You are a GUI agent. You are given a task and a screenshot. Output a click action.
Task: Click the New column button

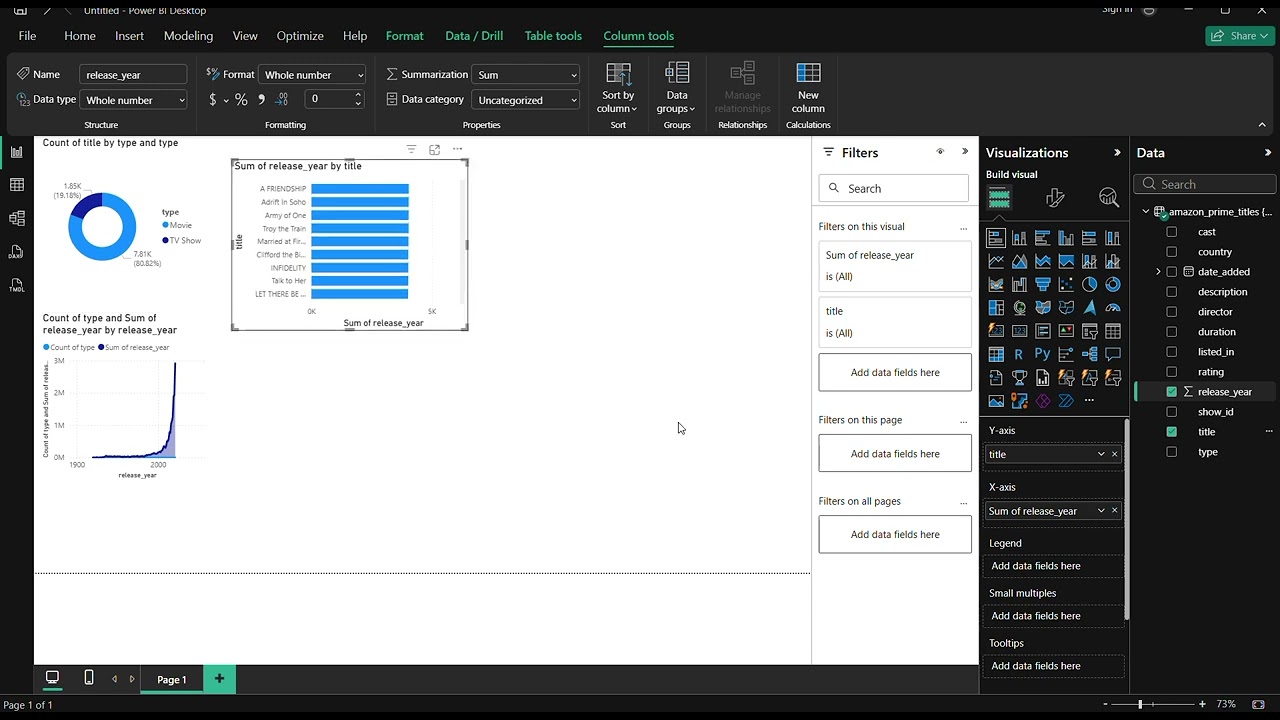(x=808, y=88)
